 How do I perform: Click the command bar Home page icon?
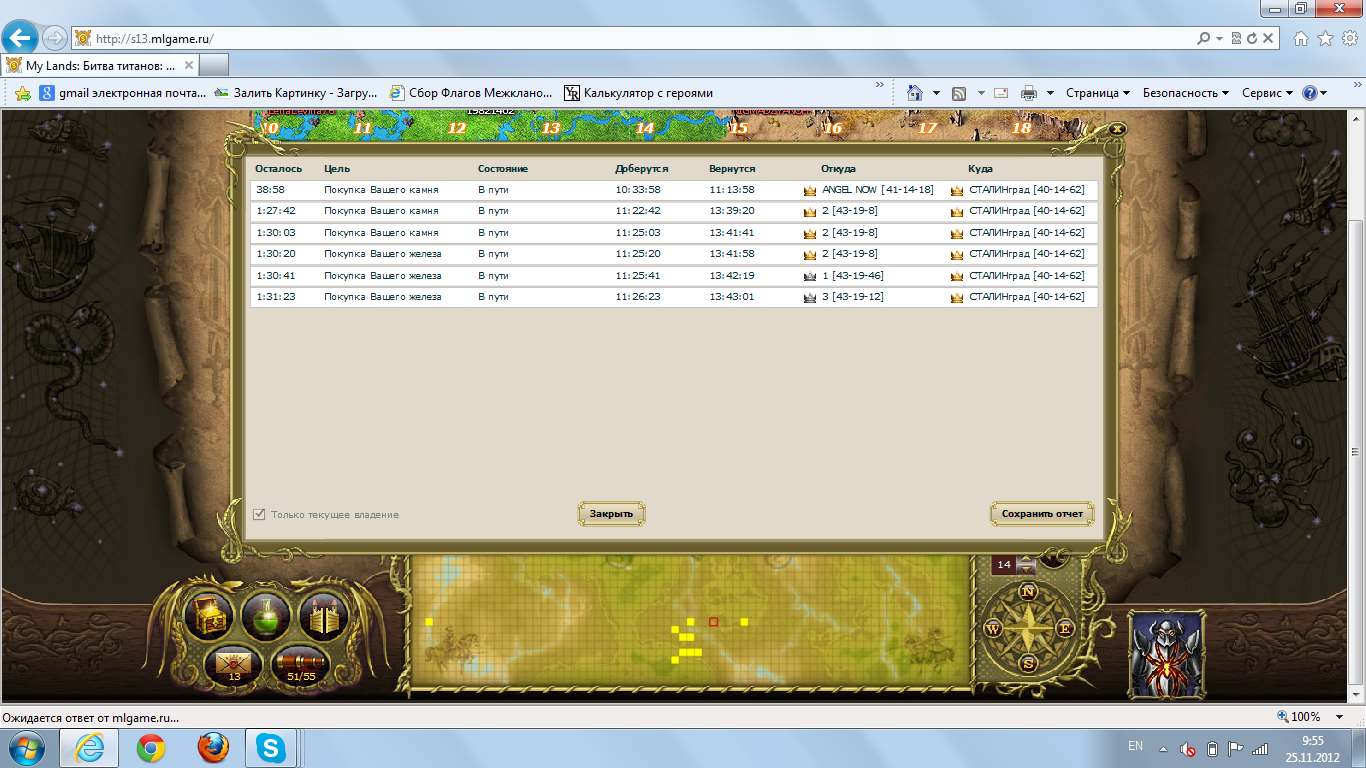pyautogui.click(x=914, y=92)
